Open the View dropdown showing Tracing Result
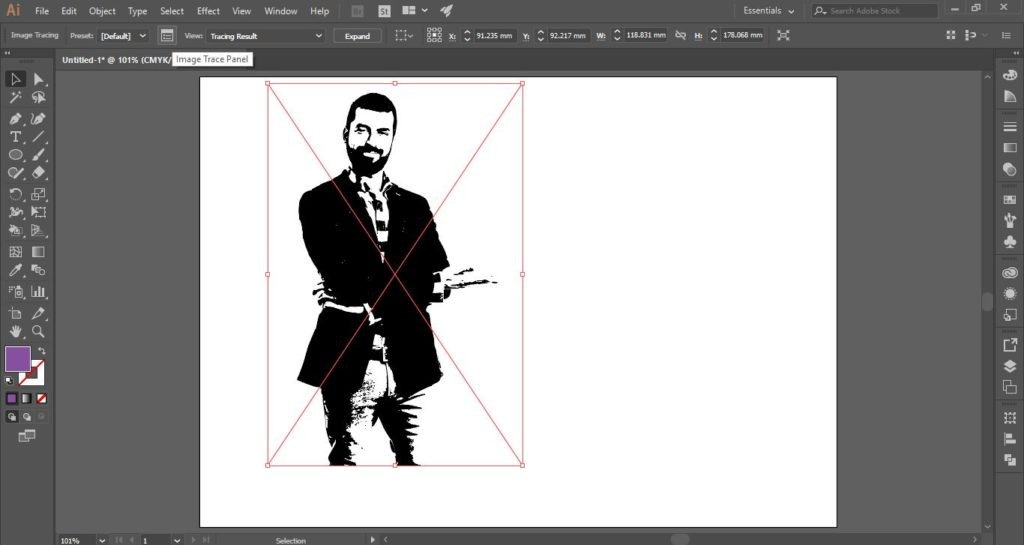The height and width of the screenshot is (545, 1024). [265, 36]
